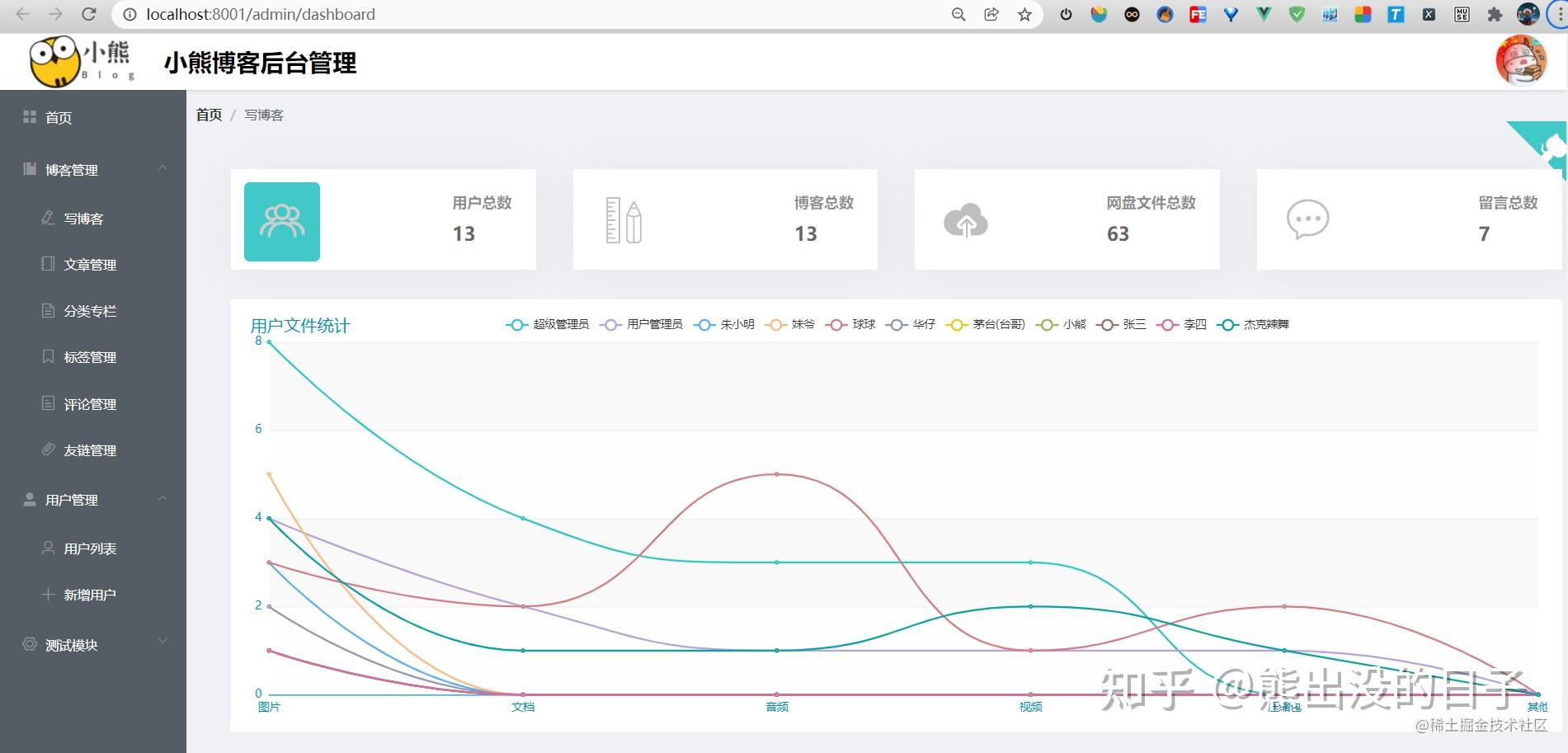Select the 写博客 pencil icon
Screen dimensions: 1568x753
pyautogui.click(x=47, y=217)
